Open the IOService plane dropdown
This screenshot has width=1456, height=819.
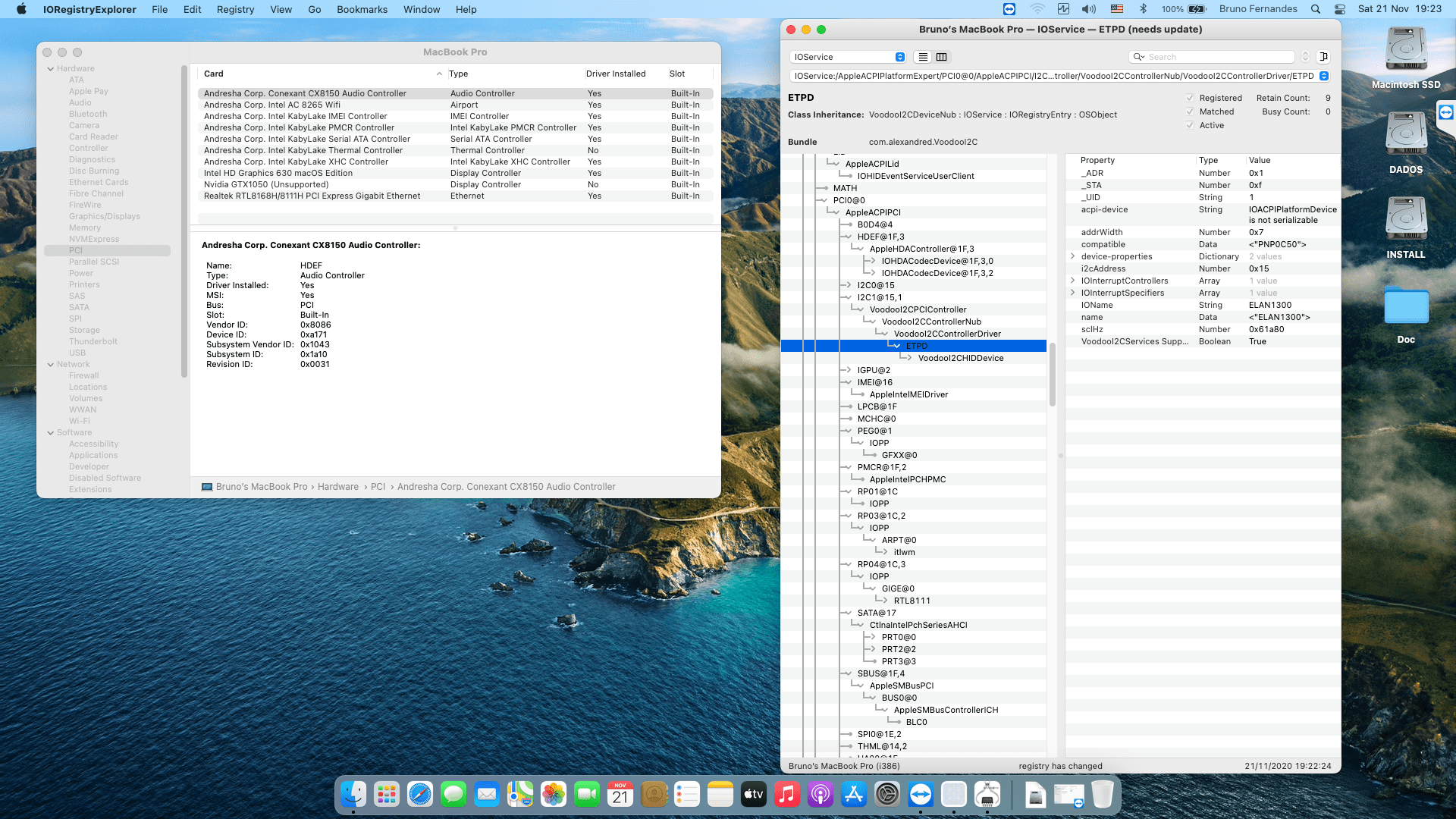point(847,56)
